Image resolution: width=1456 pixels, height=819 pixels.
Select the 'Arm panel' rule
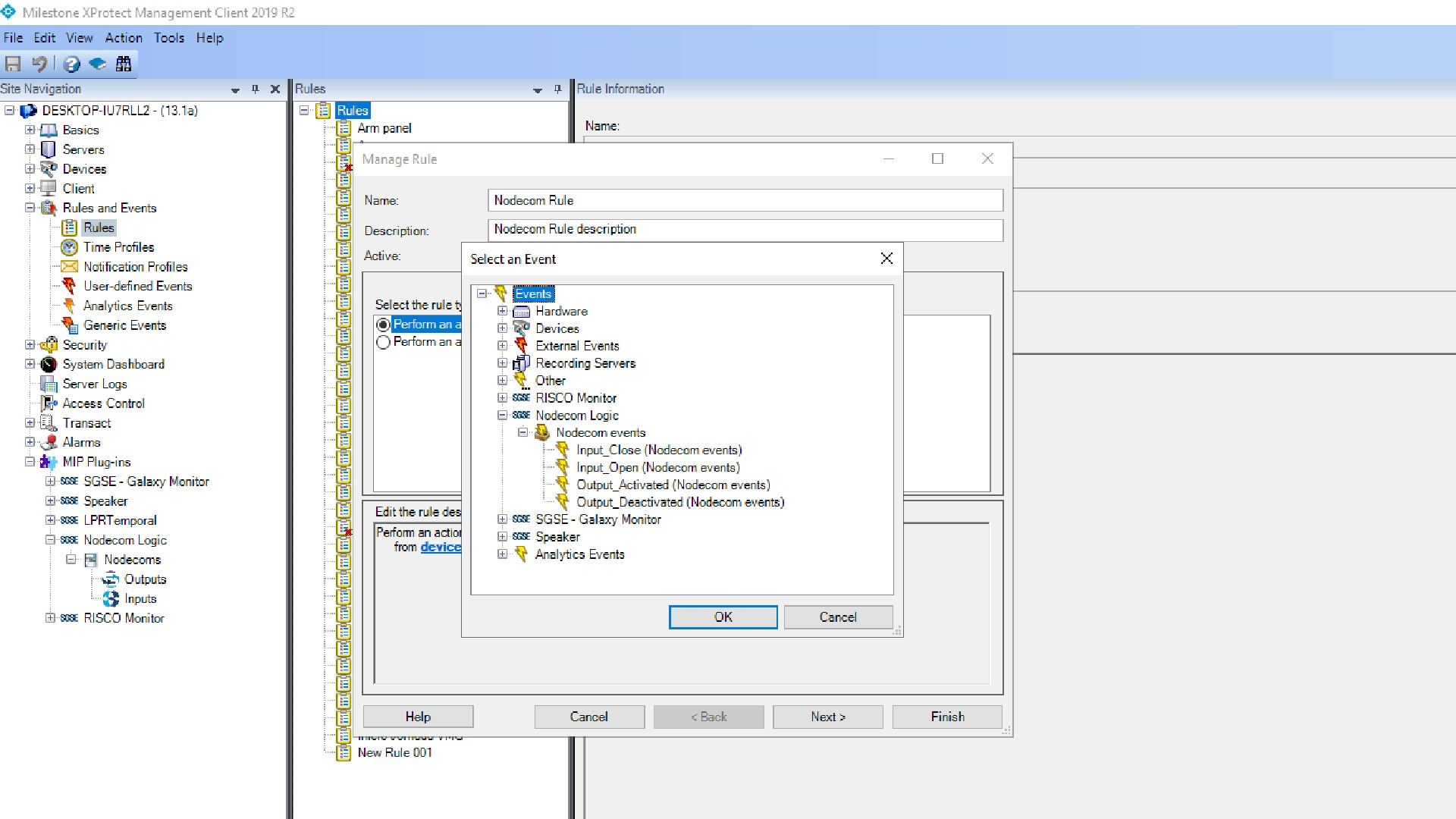384,129
